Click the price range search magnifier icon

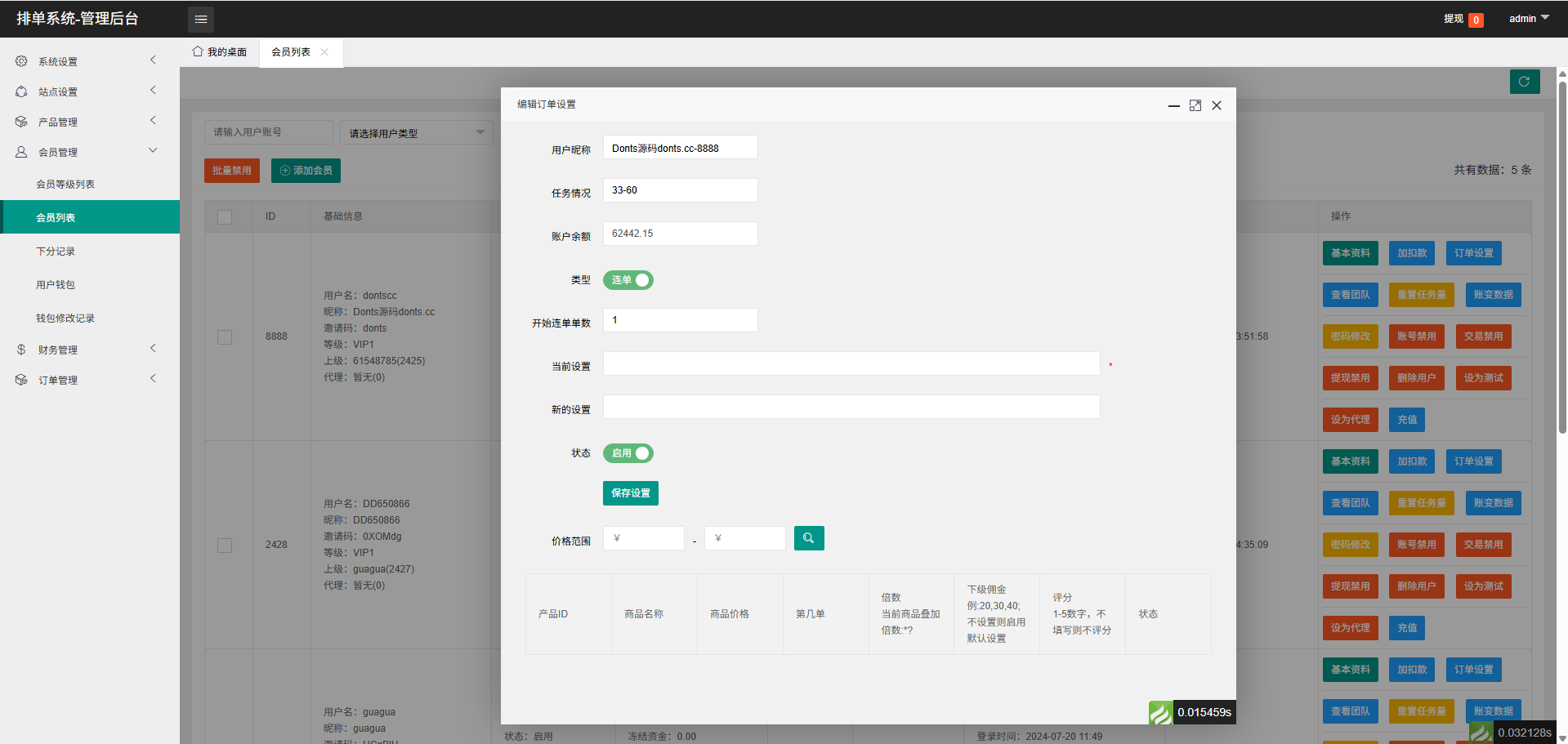(808, 538)
